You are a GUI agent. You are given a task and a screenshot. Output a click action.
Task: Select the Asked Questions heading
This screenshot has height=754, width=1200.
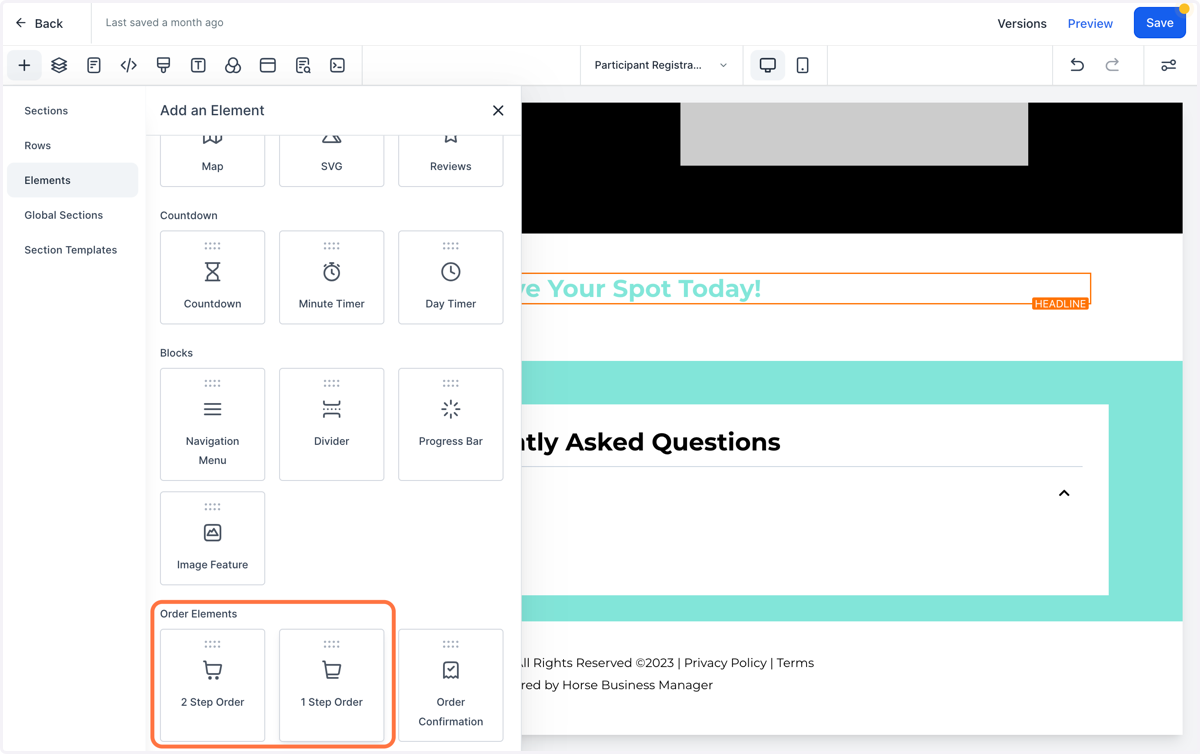tap(651, 442)
